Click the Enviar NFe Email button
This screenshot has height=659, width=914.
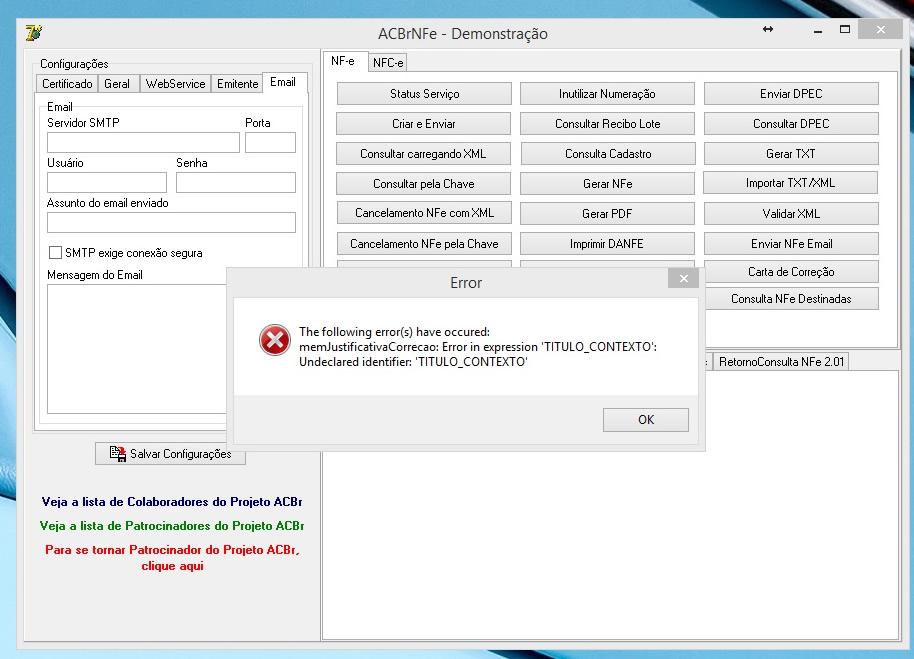click(x=791, y=244)
